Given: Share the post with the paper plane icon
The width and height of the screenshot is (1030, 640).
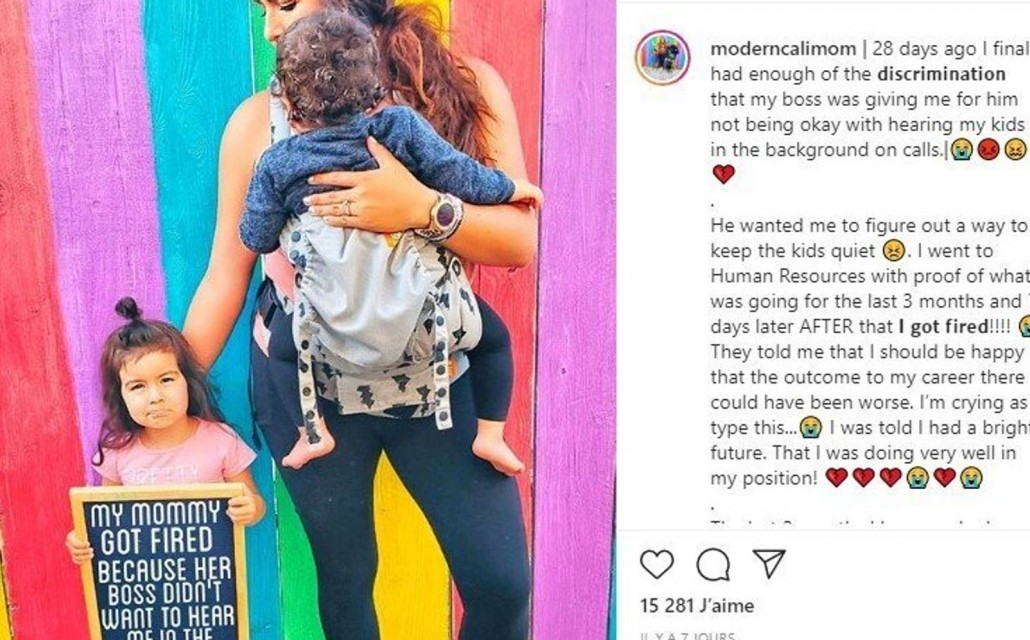Looking at the screenshot, I should pyautogui.click(x=769, y=563).
